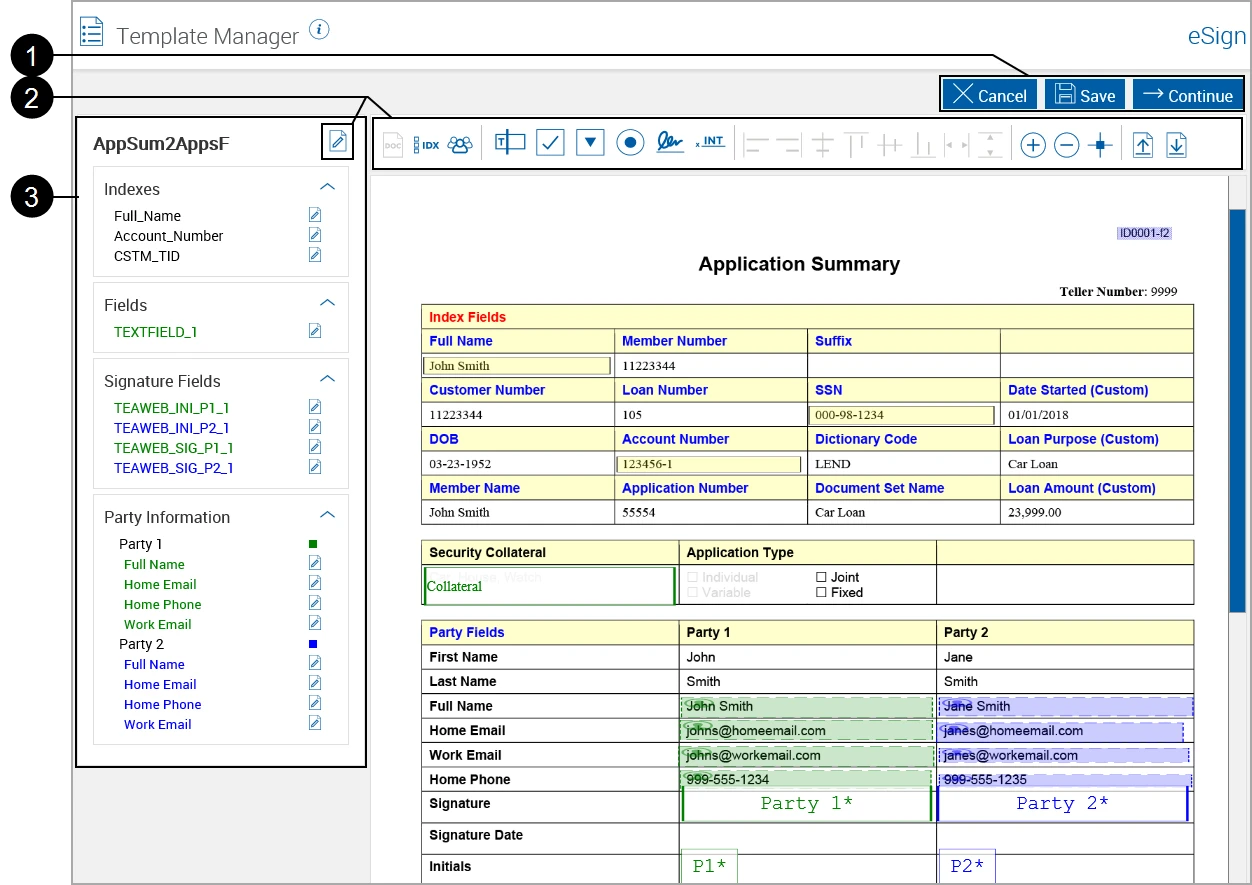Click the Save button
1252x885 pixels.
coord(1085,95)
